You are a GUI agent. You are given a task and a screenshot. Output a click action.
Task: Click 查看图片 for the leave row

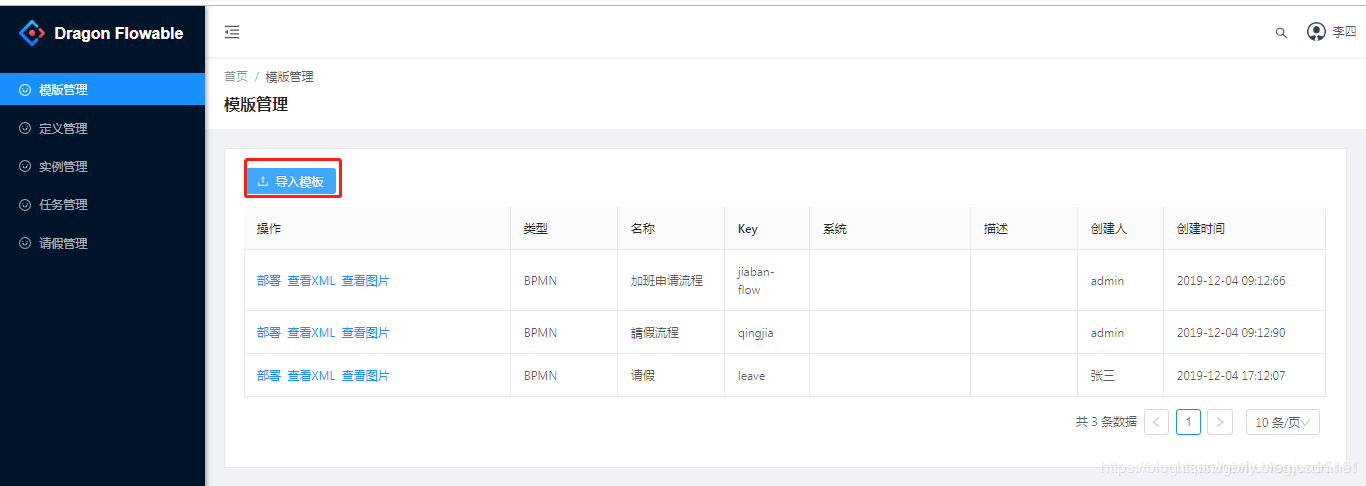pos(366,376)
